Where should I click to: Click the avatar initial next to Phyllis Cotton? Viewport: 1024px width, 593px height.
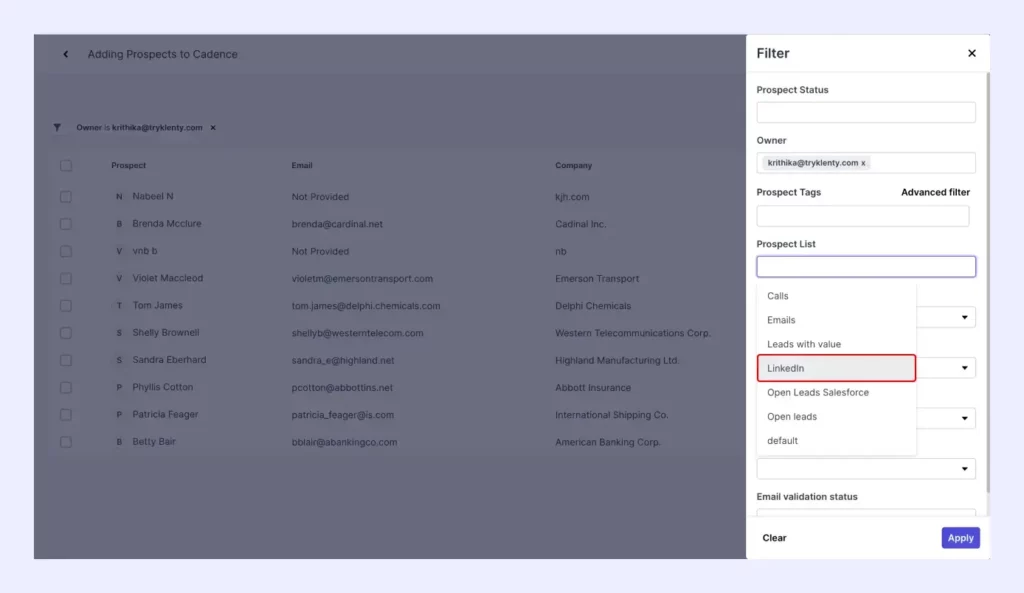119,387
